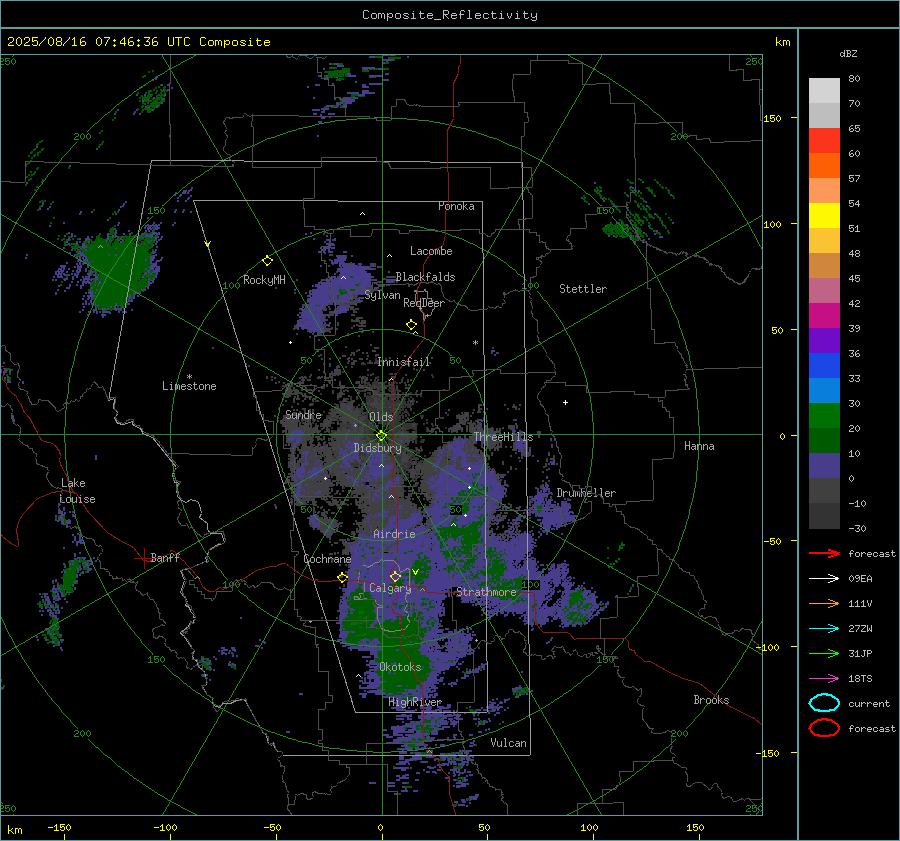Click the asterisk marker above Limestone
900x841 pixels.
pyautogui.click(x=189, y=377)
